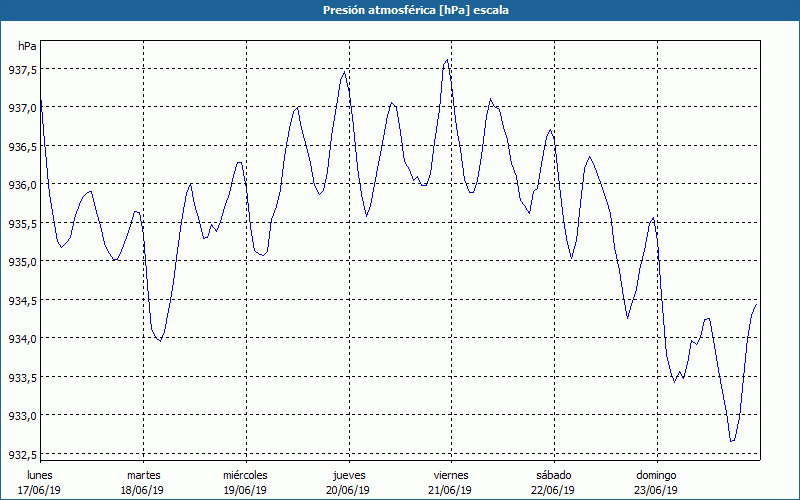This screenshot has width=800, height=500.
Task: Select the 937,0 axis label
Action: 22,109
